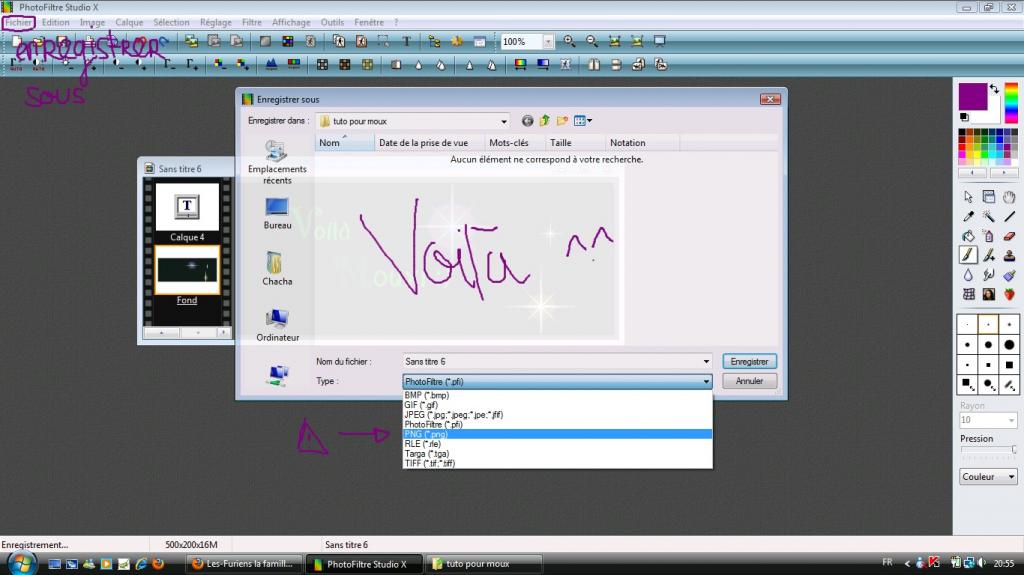Viewport: 1024px width, 575px height.
Task: Click the Zoom in magnifier icon
Action: pyautogui.click(x=569, y=41)
